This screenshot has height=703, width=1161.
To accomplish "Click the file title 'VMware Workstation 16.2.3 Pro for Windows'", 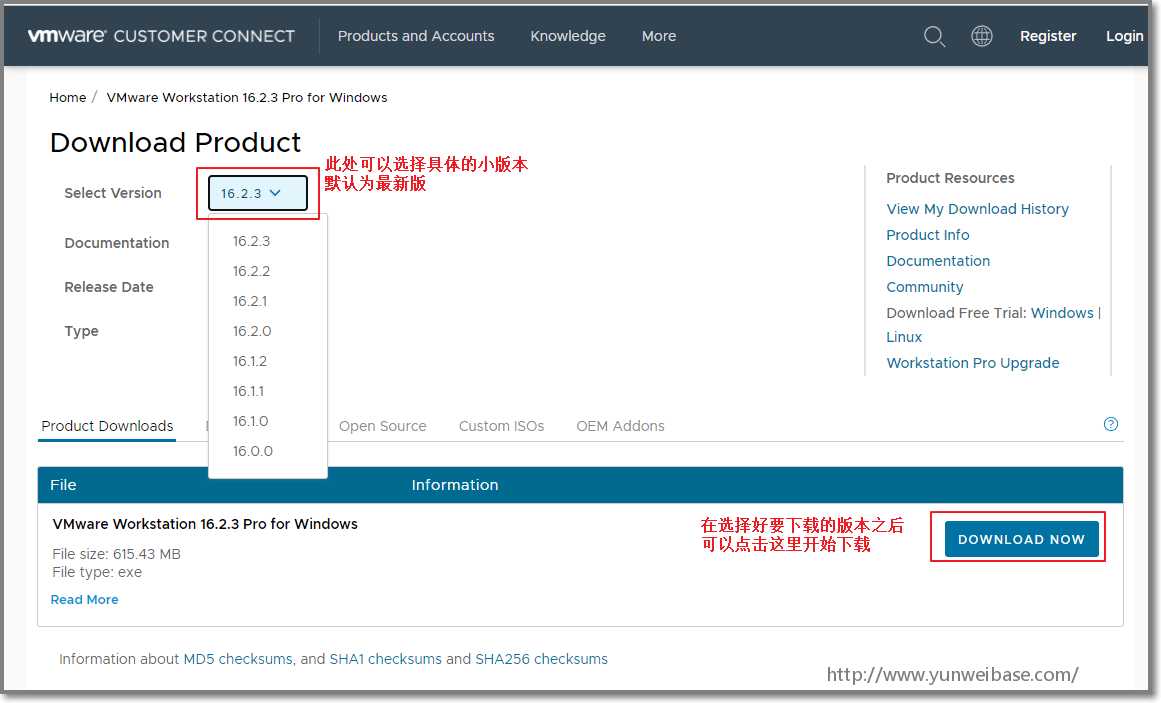I will click(x=205, y=524).
